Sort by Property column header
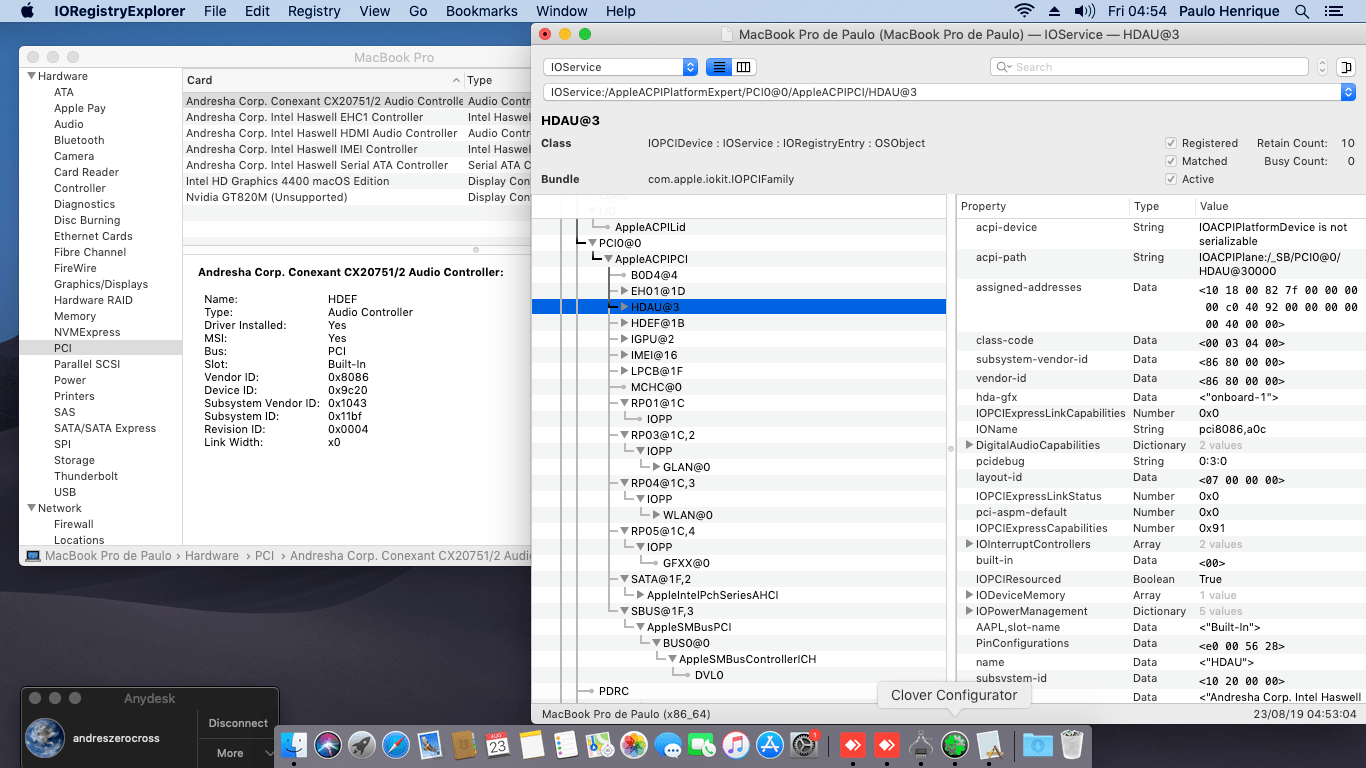1366x768 pixels. (x=1042, y=206)
